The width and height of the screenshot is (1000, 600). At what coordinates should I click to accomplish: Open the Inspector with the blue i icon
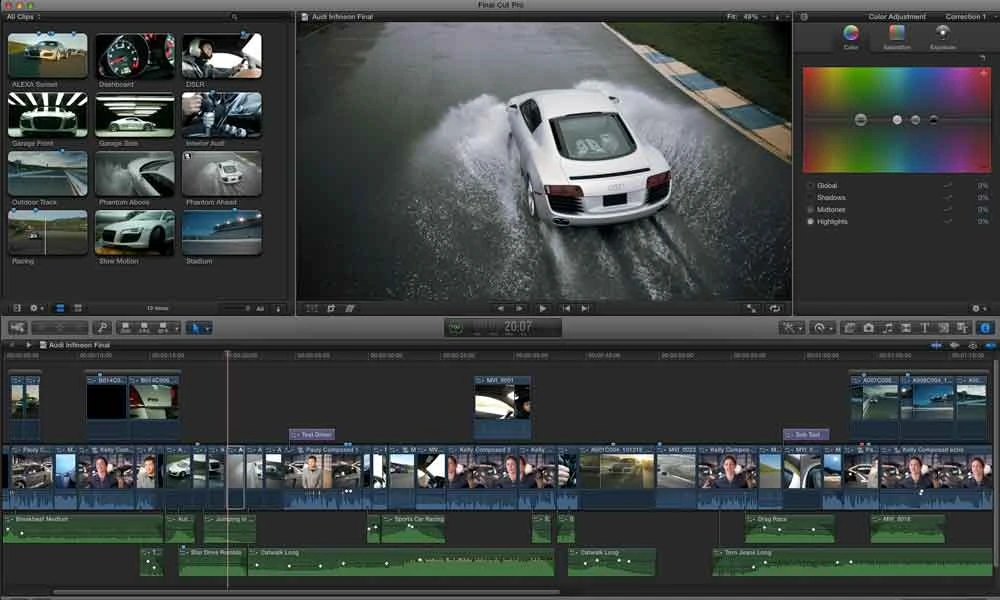click(984, 328)
